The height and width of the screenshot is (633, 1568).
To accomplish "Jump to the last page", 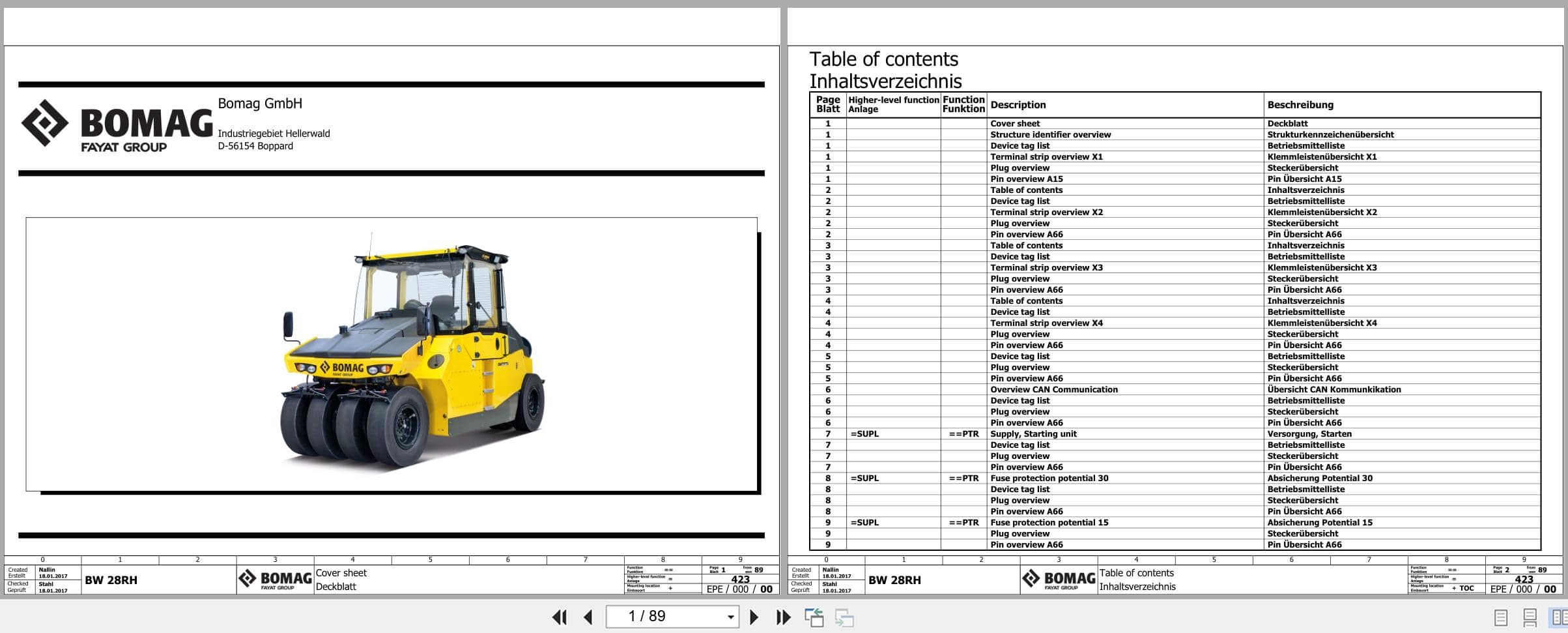I will click(x=783, y=617).
